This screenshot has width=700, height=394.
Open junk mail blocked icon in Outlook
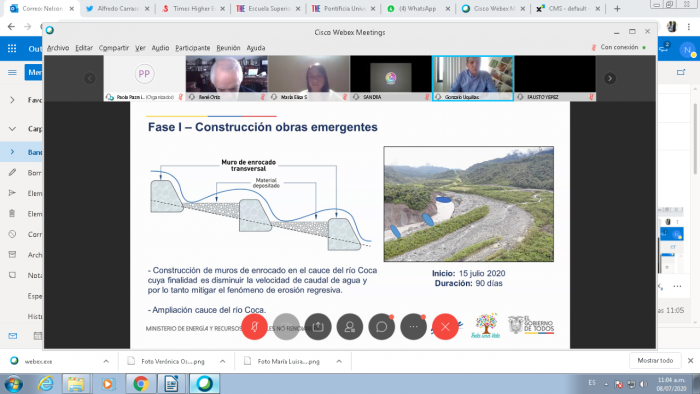click(12, 234)
